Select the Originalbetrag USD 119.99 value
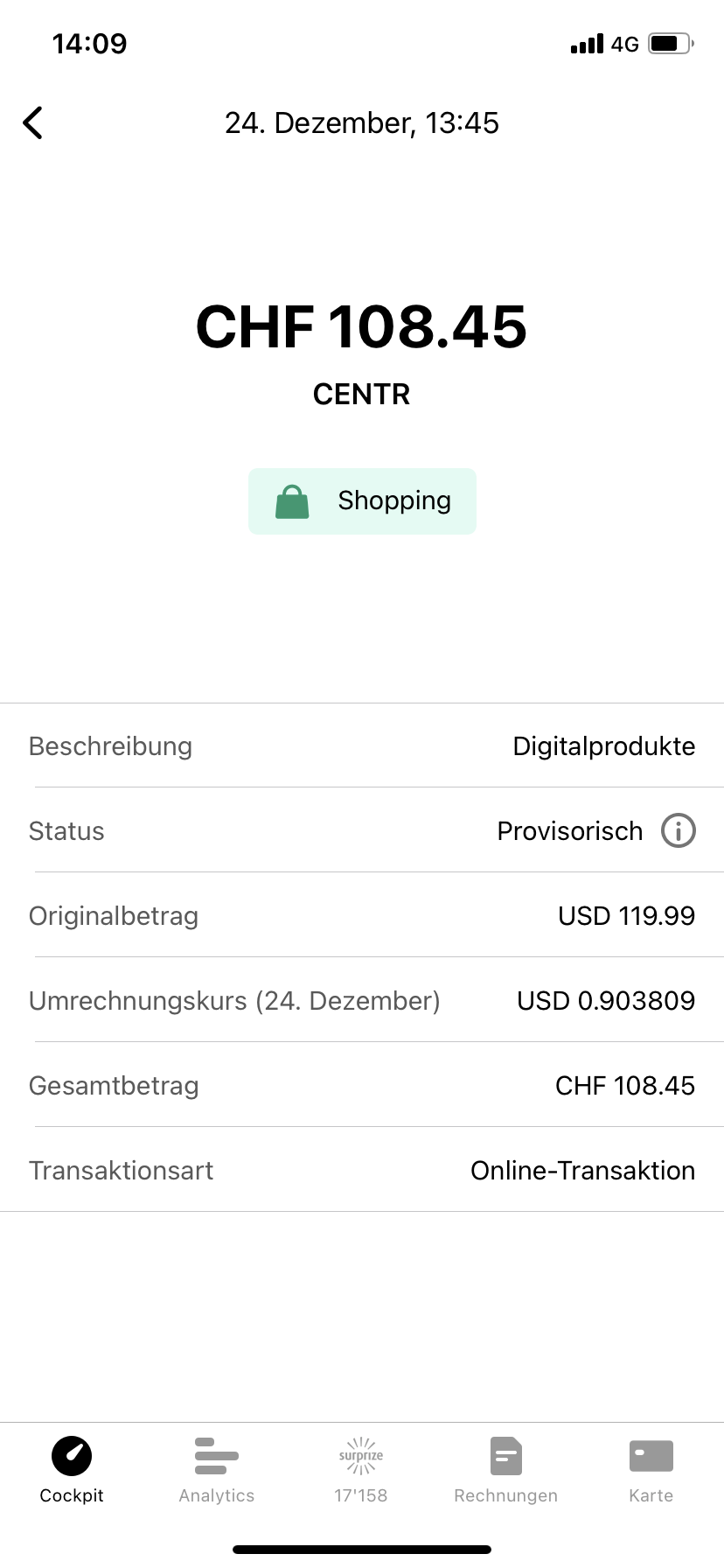Screen dimensions: 724x1568 (x=626, y=916)
